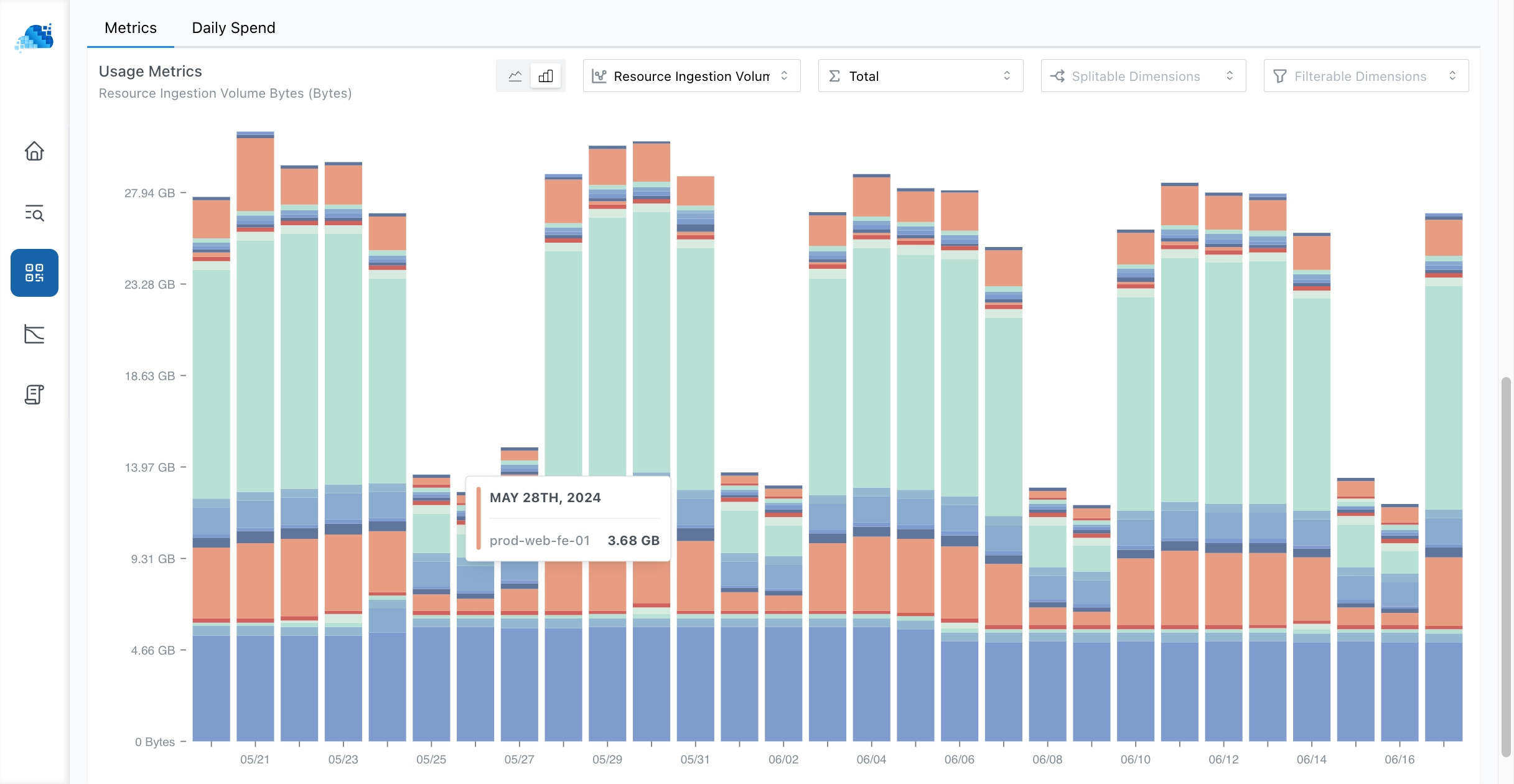
Task: Open the Resource Ingestion Volume metric dropdown
Action: [x=691, y=76]
